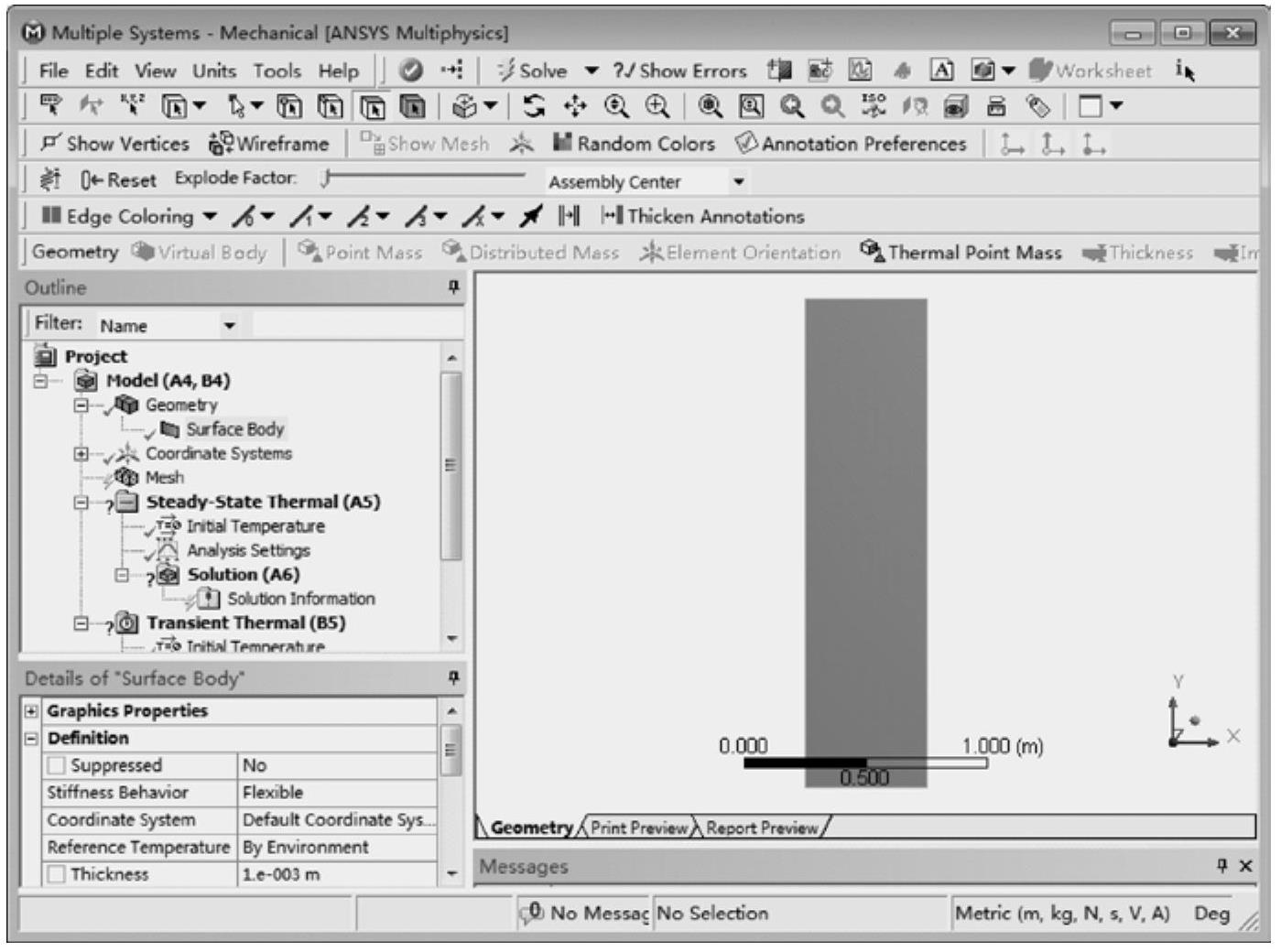Select Solution Information tree item
The image size is (1281, 952).
(301, 600)
